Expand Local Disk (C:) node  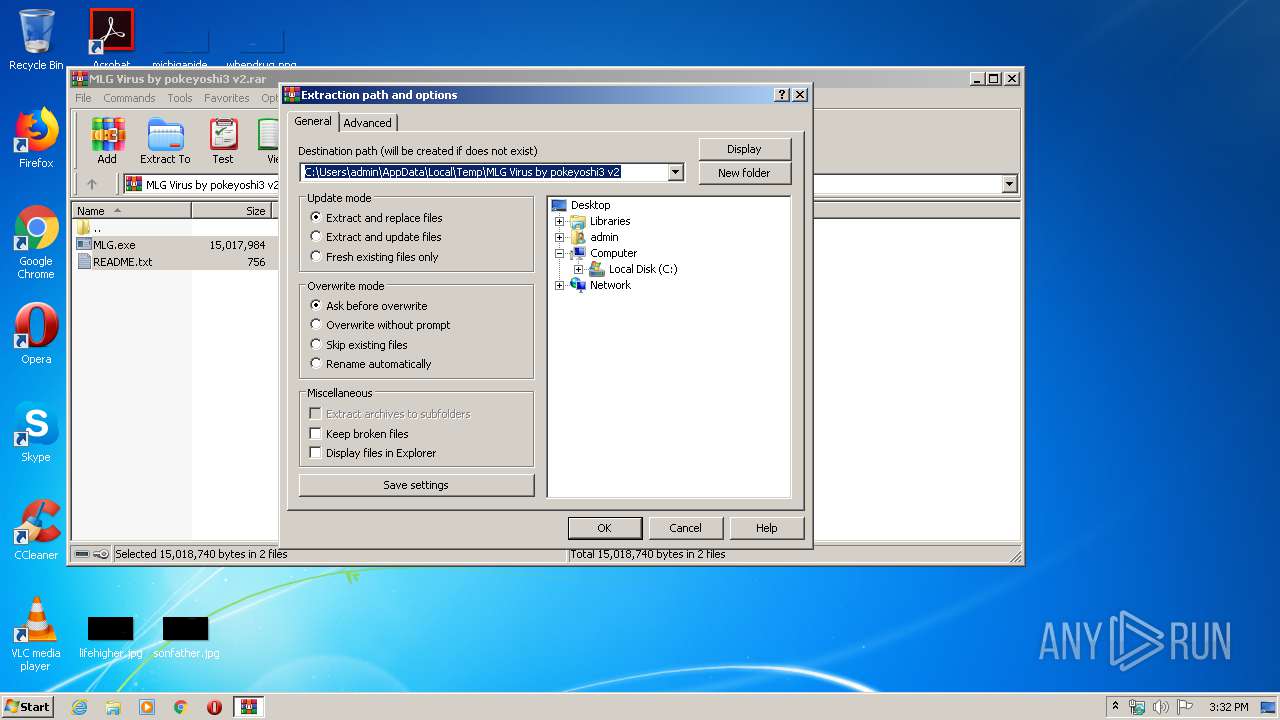coord(578,269)
